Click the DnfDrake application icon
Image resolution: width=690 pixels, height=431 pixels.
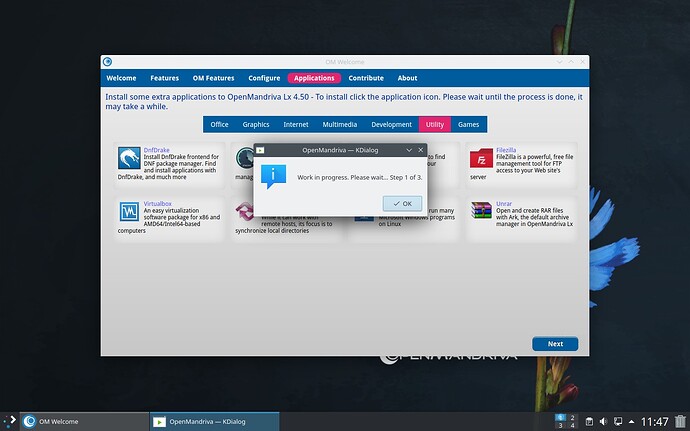[x=129, y=158]
